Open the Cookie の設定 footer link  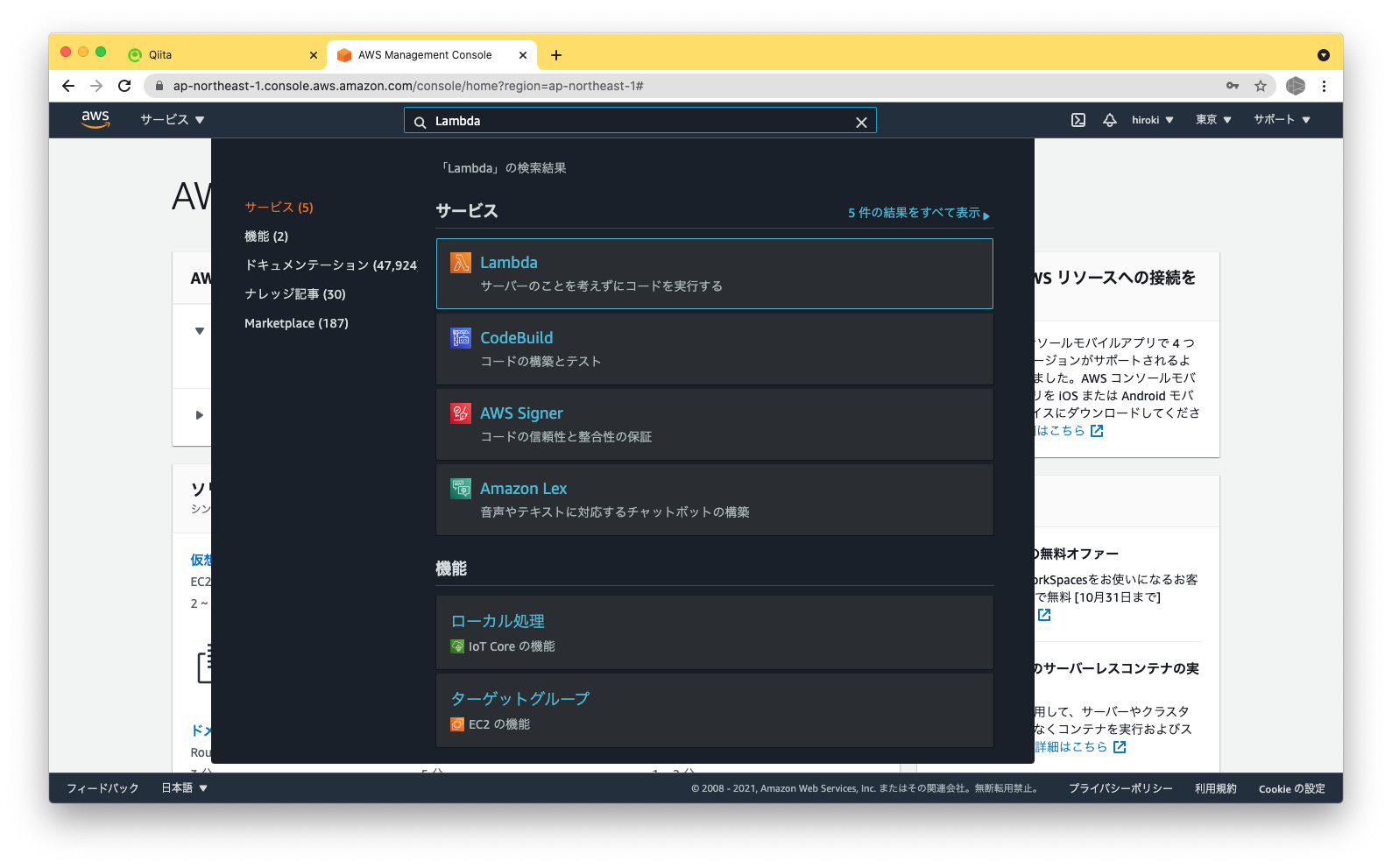[1292, 788]
